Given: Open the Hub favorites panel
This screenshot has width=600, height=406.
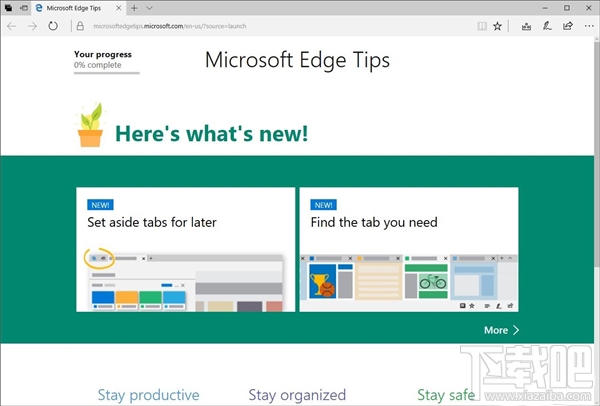Looking at the screenshot, I should (x=526, y=26).
